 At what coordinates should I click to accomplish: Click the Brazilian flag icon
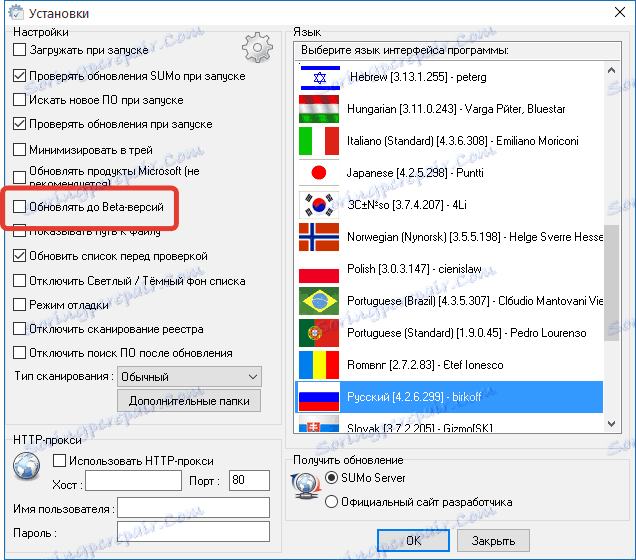[x=319, y=301]
